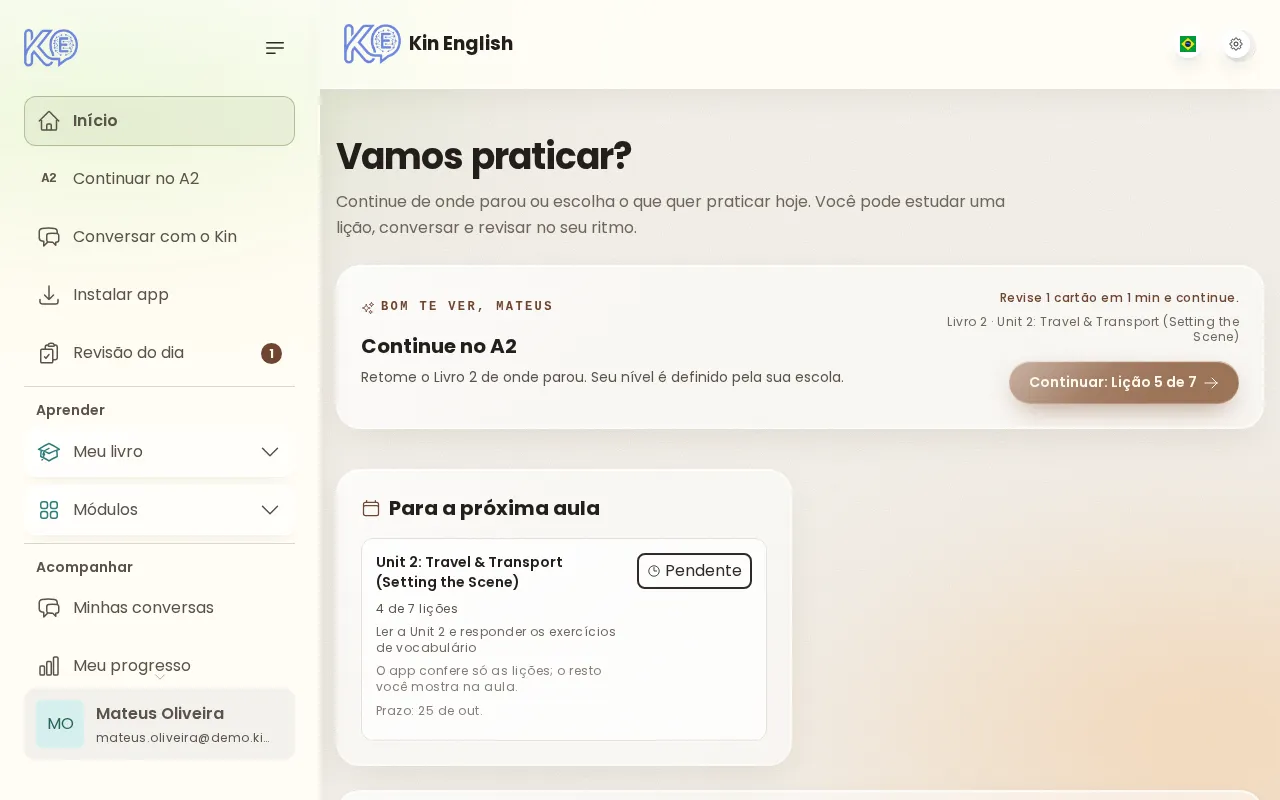Click the chat icon for Minhas conversas

[49, 608]
